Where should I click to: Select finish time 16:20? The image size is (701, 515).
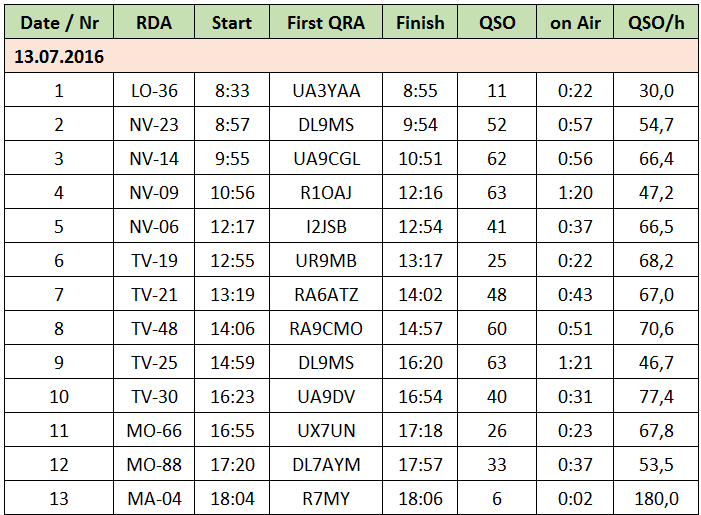coord(421,362)
